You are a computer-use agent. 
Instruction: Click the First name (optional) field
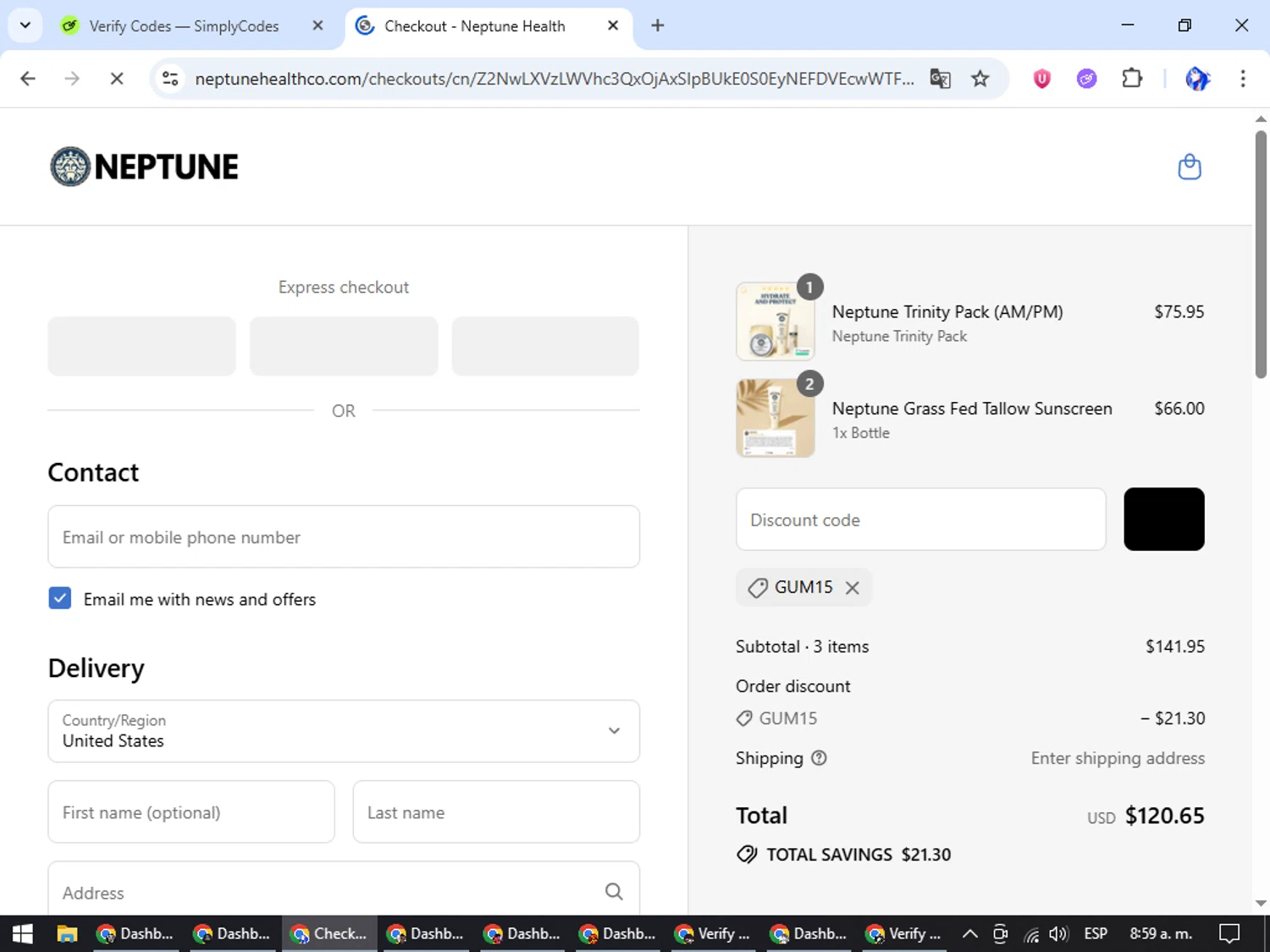[x=191, y=812]
